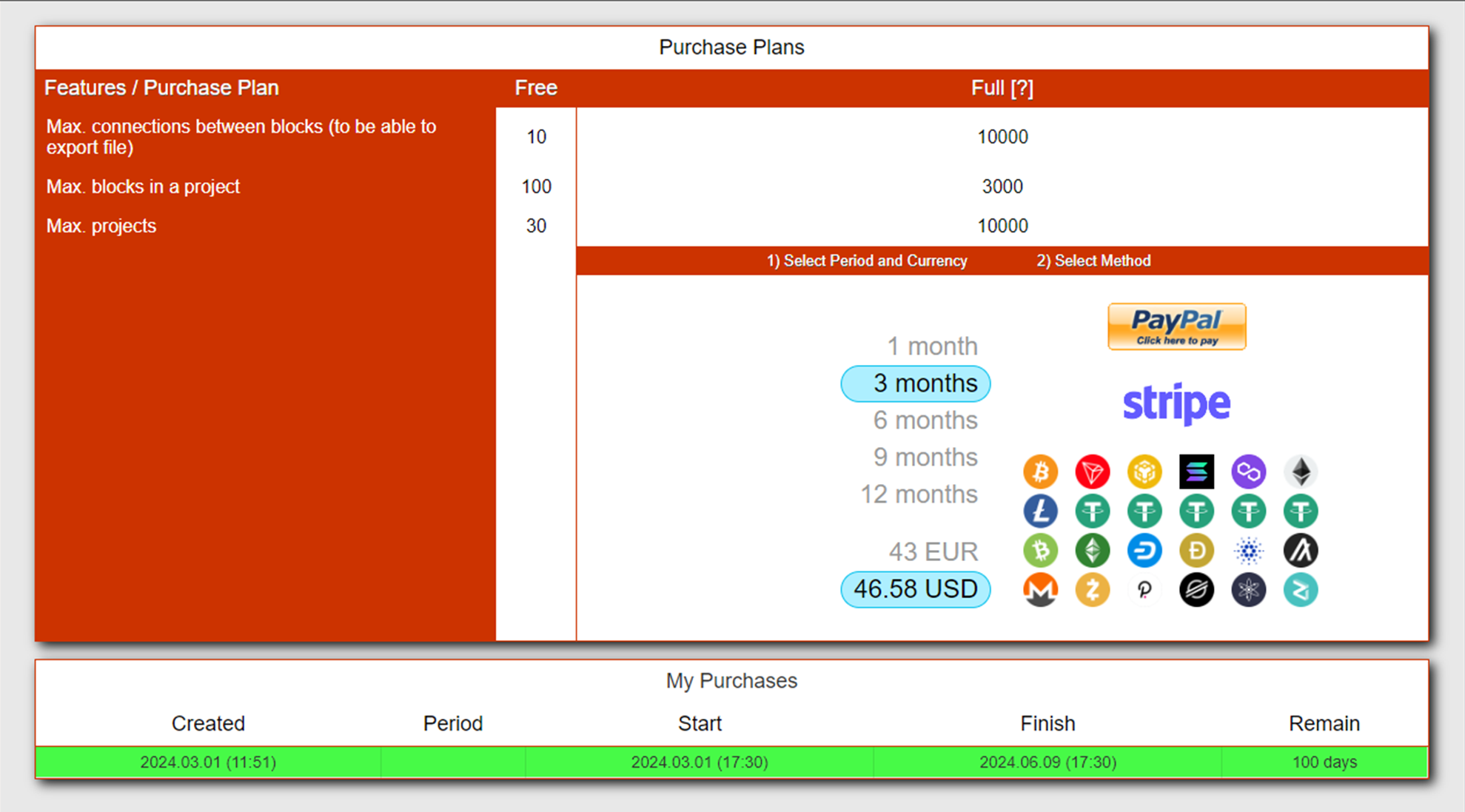Pay with the Stellar icon

click(1196, 590)
